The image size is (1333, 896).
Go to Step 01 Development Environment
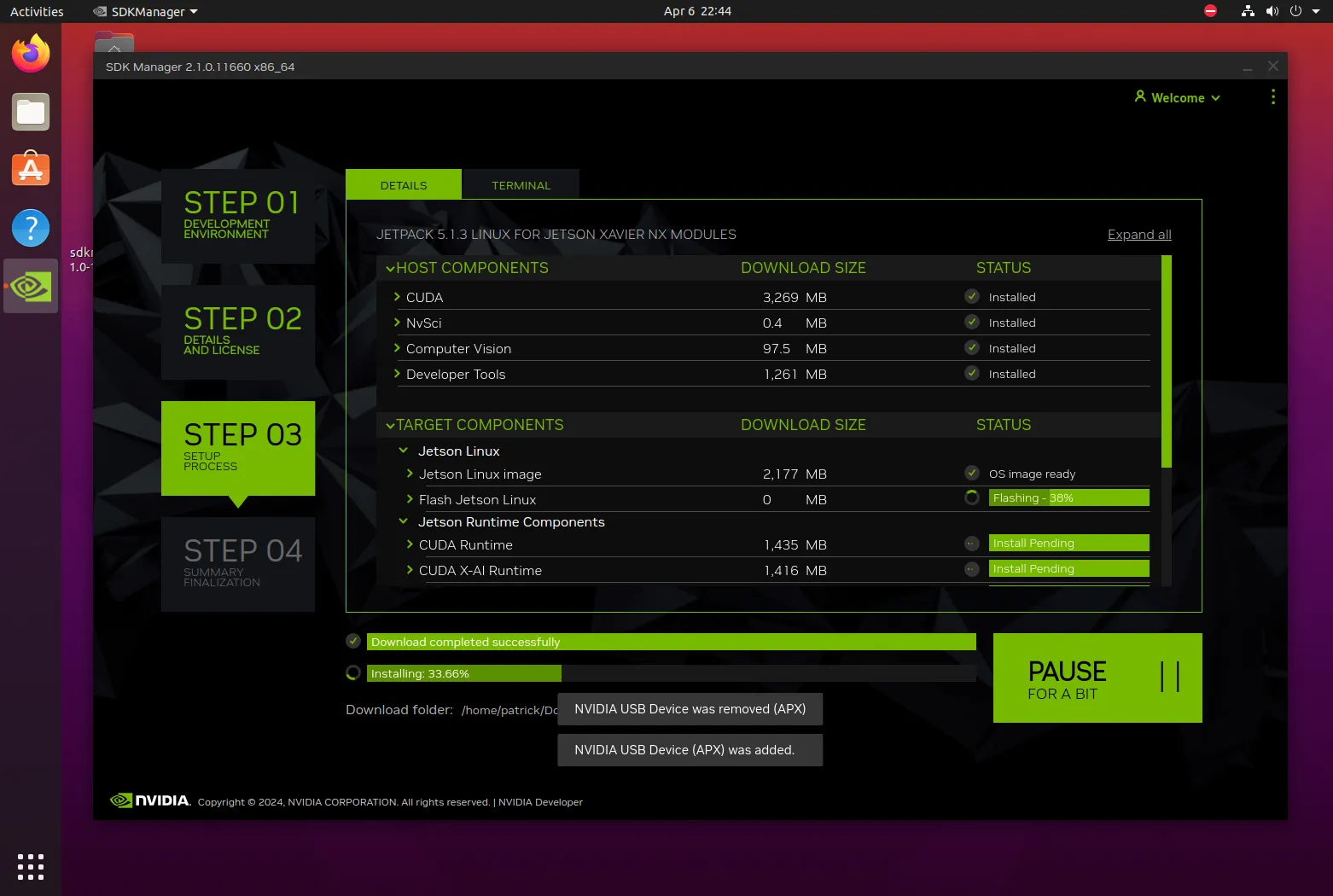pos(238,216)
